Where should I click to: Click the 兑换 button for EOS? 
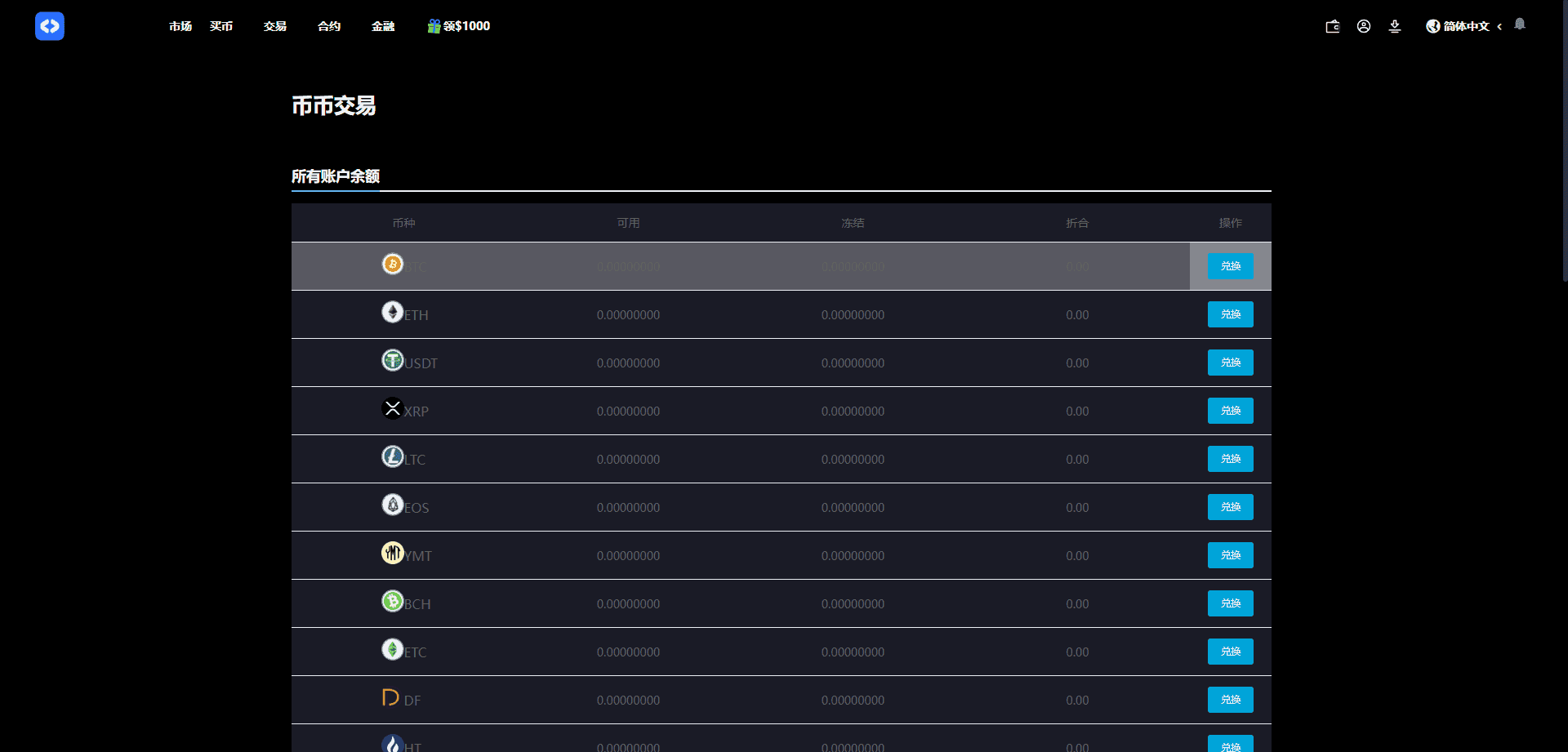tap(1230, 507)
